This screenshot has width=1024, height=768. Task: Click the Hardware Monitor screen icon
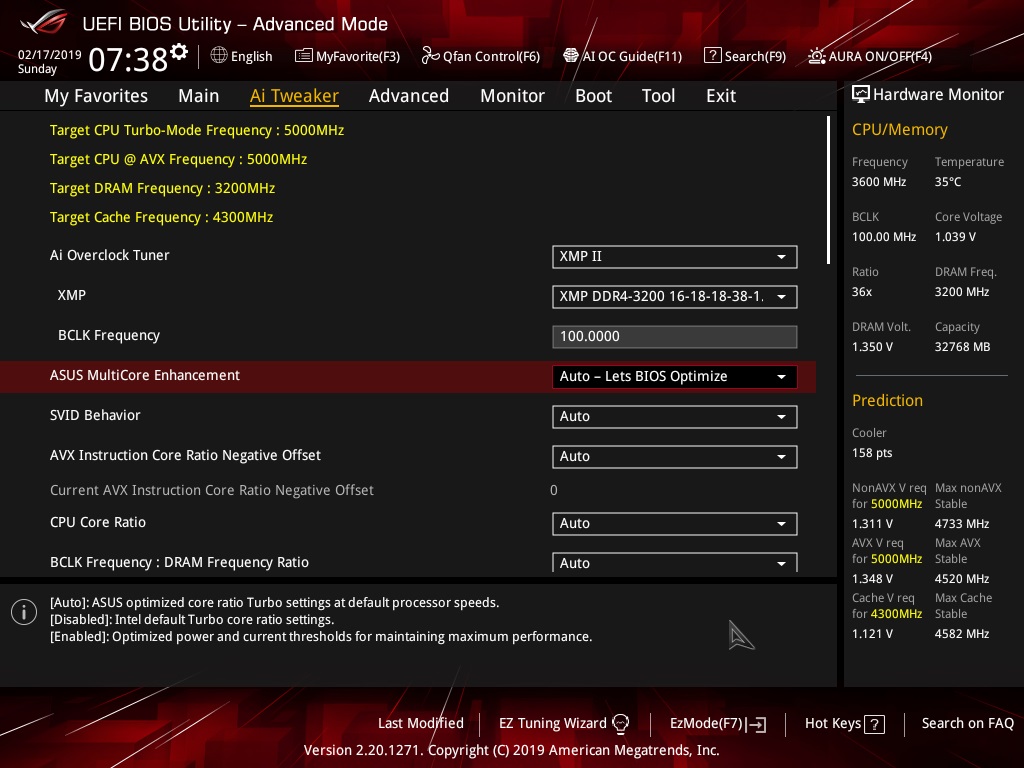coord(861,95)
